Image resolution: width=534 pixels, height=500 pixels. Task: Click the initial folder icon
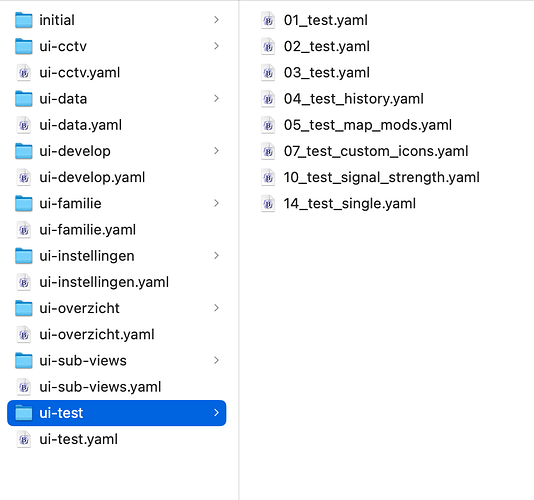point(24,20)
